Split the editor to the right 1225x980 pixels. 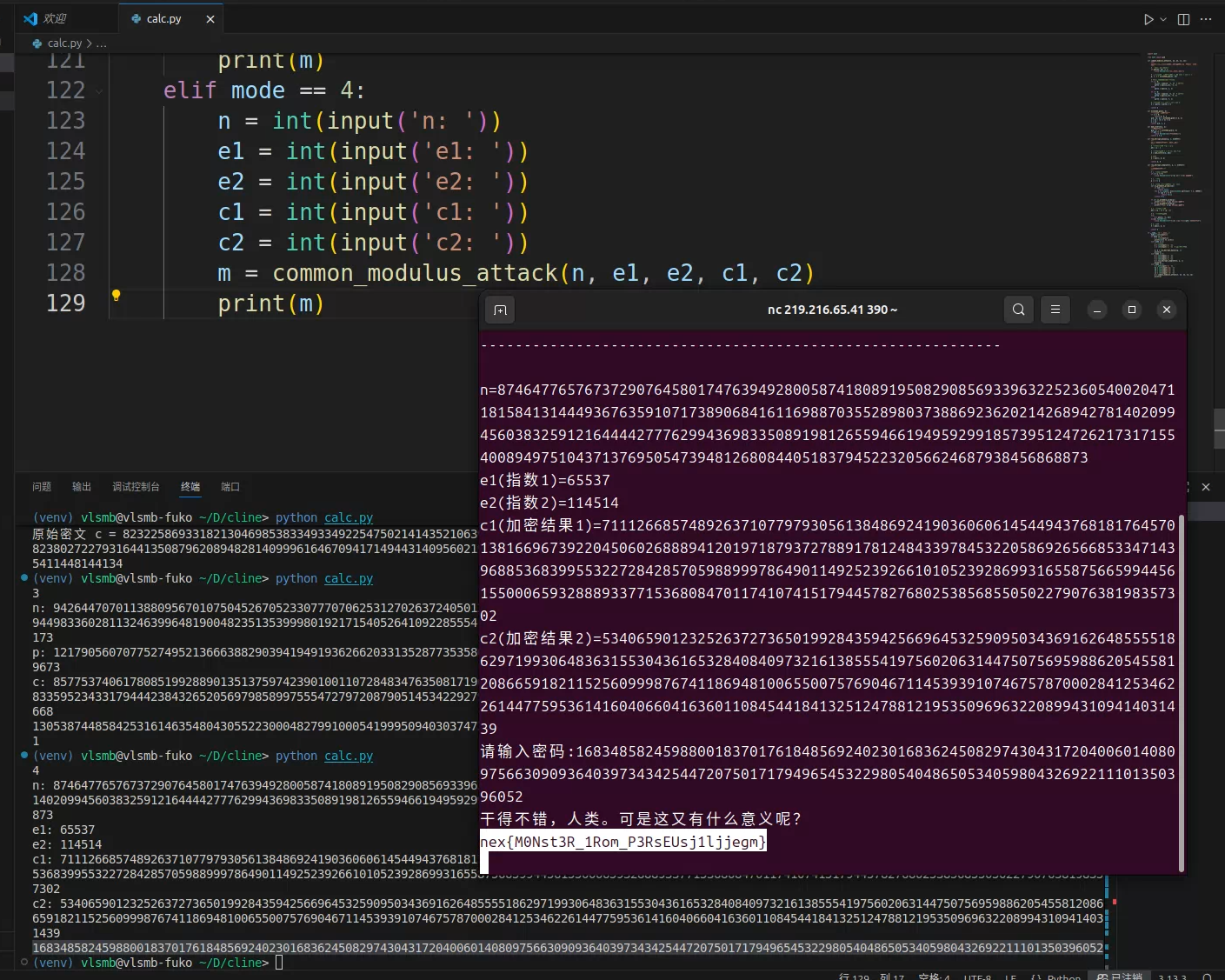(x=1183, y=19)
